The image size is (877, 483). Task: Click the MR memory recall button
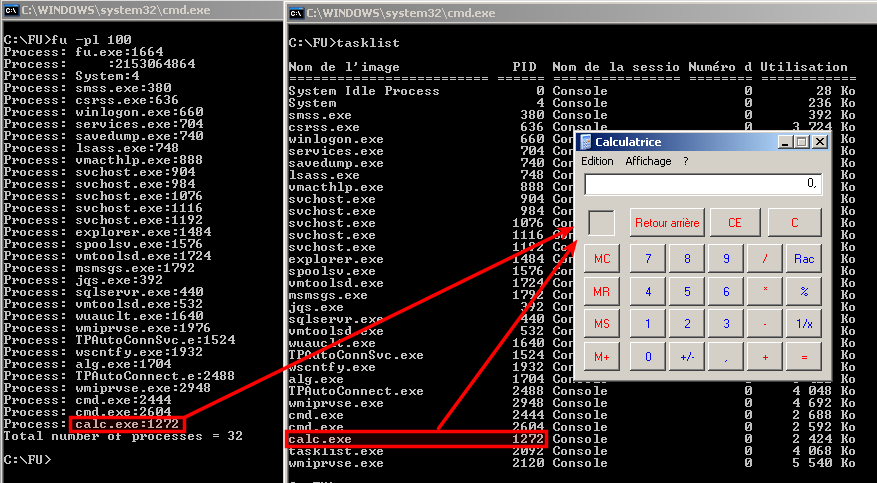pos(601,292)
